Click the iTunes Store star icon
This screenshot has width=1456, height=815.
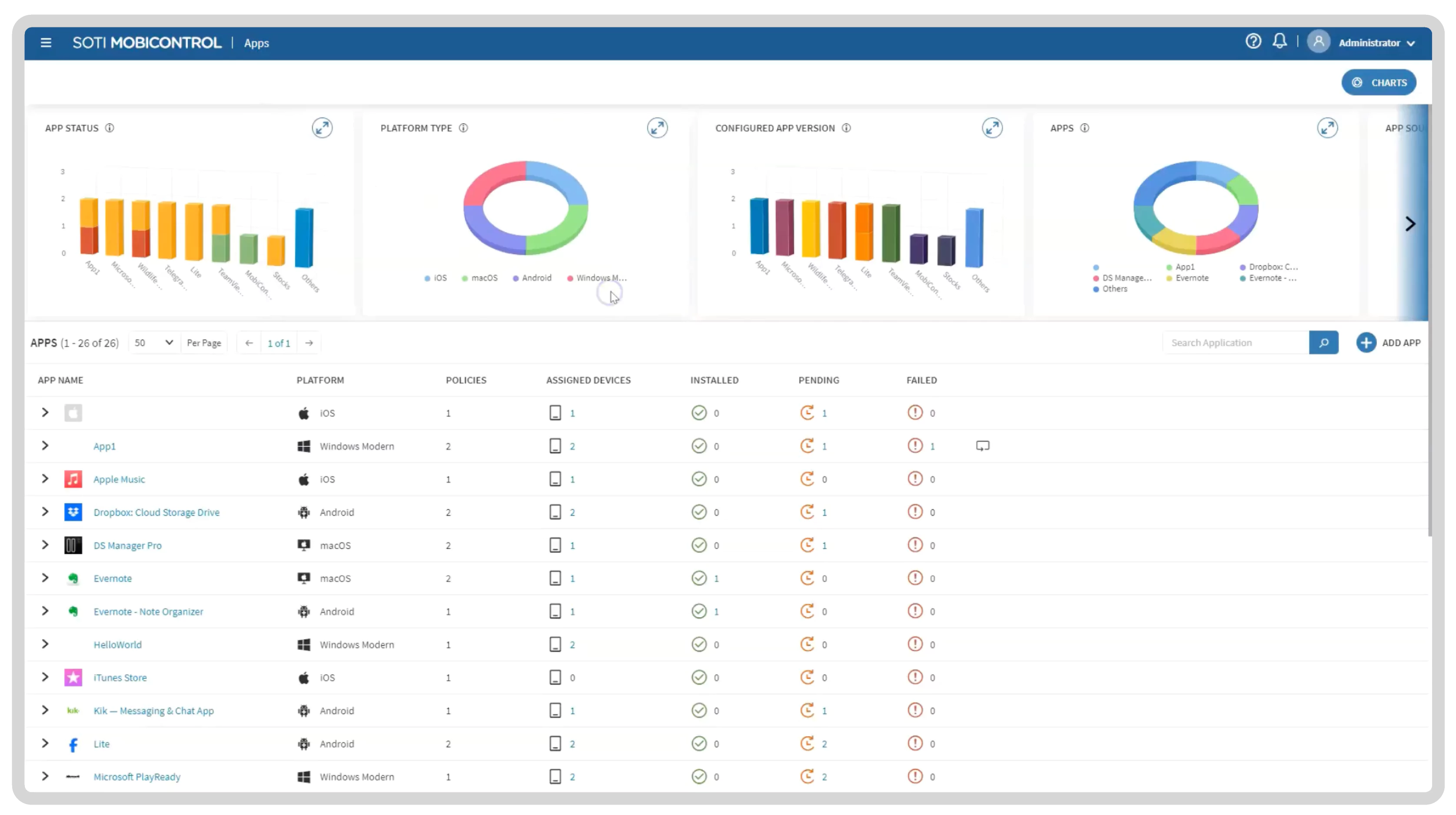click(73, 678)
